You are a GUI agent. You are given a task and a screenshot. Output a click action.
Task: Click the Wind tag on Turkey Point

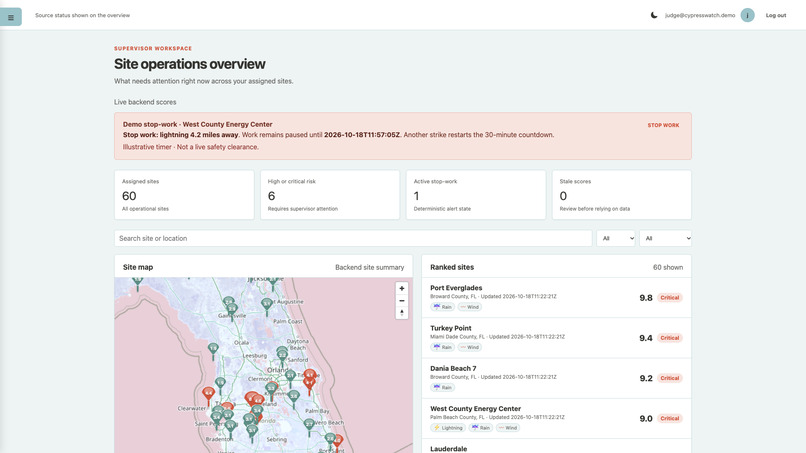click(x=469, y=347)
